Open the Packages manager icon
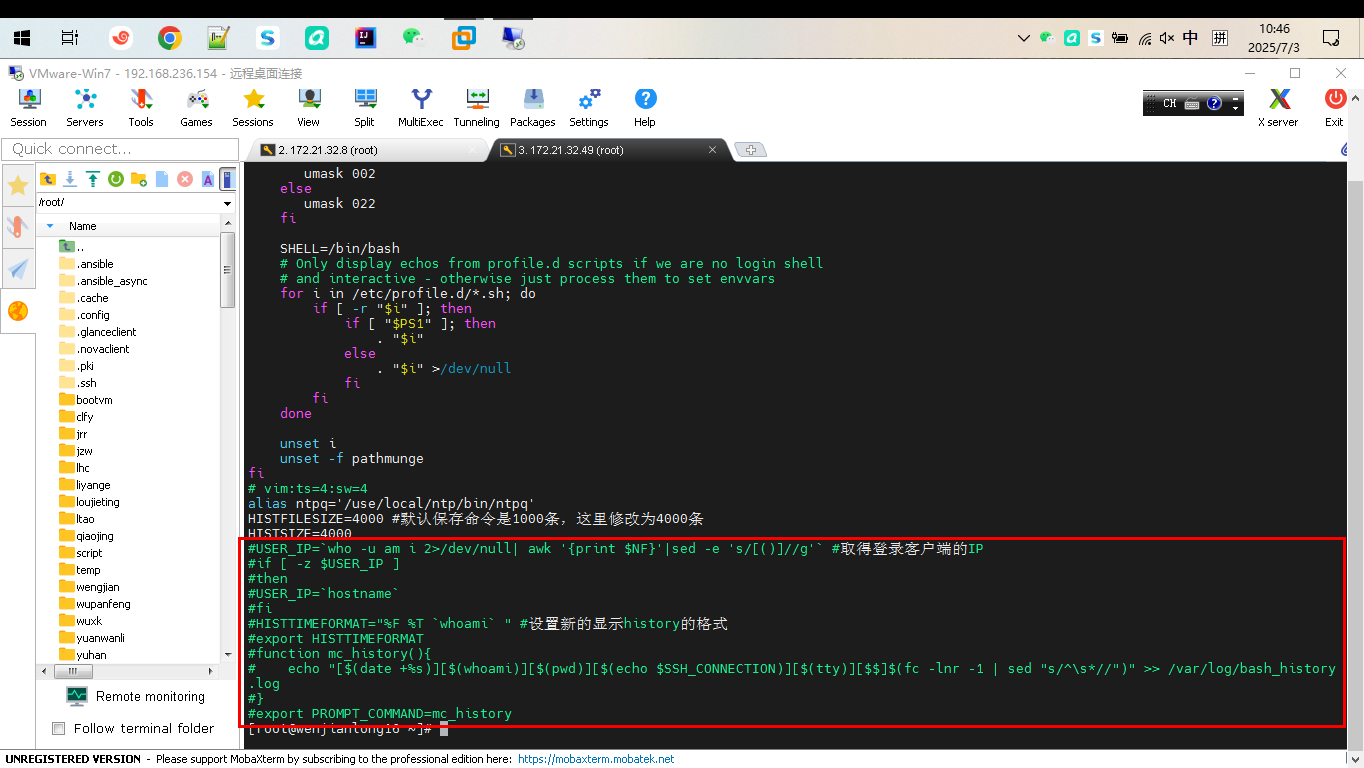1364x768 pixels. point(532,108)
